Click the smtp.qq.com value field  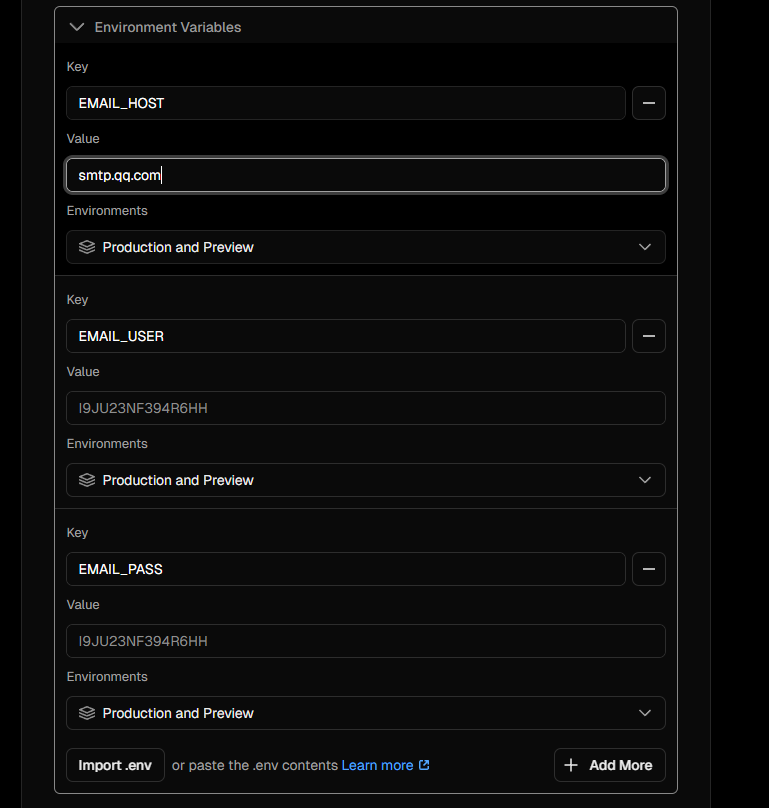point(365,175)
